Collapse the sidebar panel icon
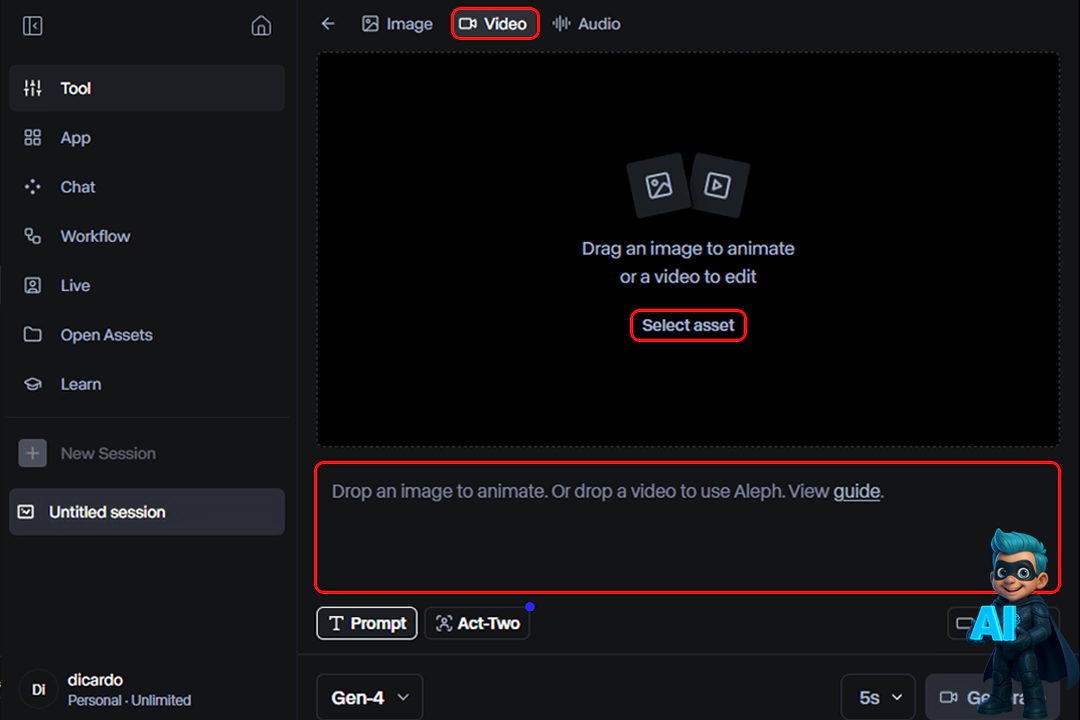This screenshot has width=1080, height=720. pos(33,26)
